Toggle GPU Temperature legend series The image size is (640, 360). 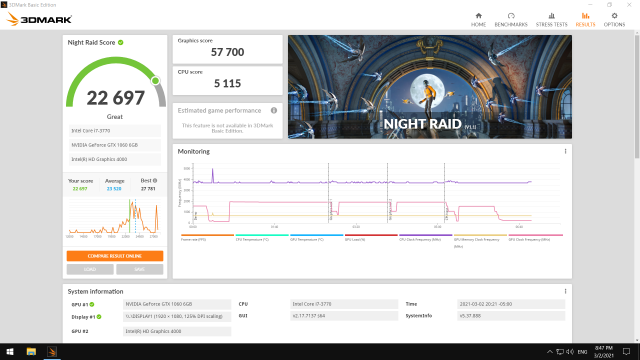pos(317,237)
